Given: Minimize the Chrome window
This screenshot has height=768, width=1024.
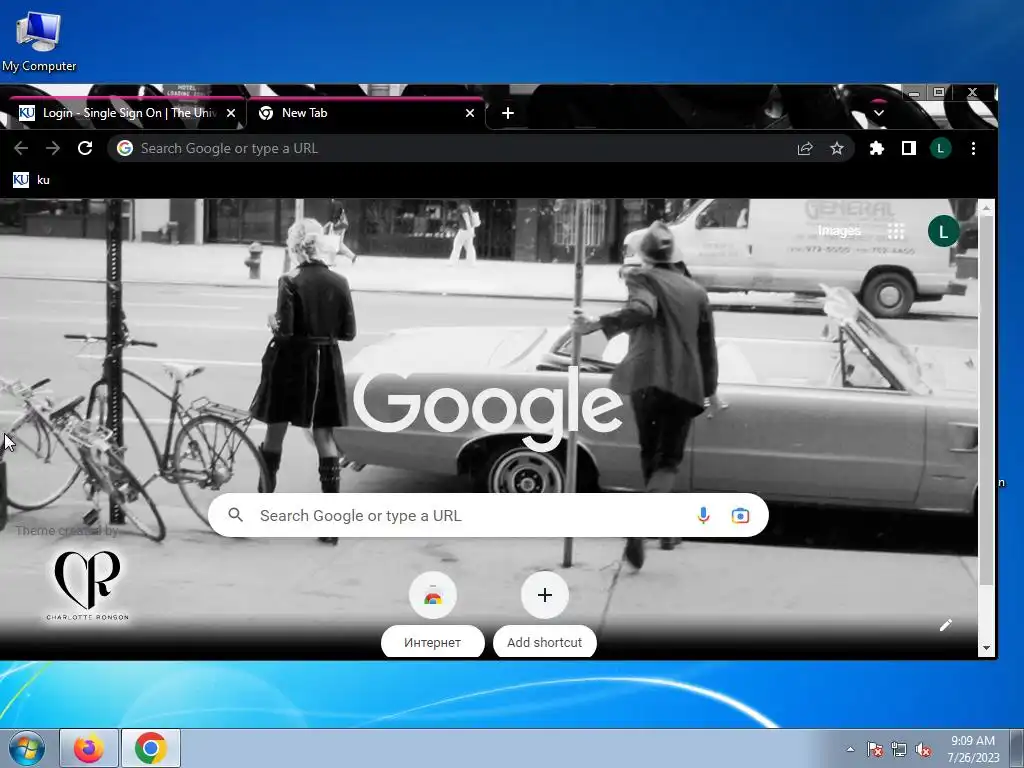Looking at the screenshot, I should 914,93.
